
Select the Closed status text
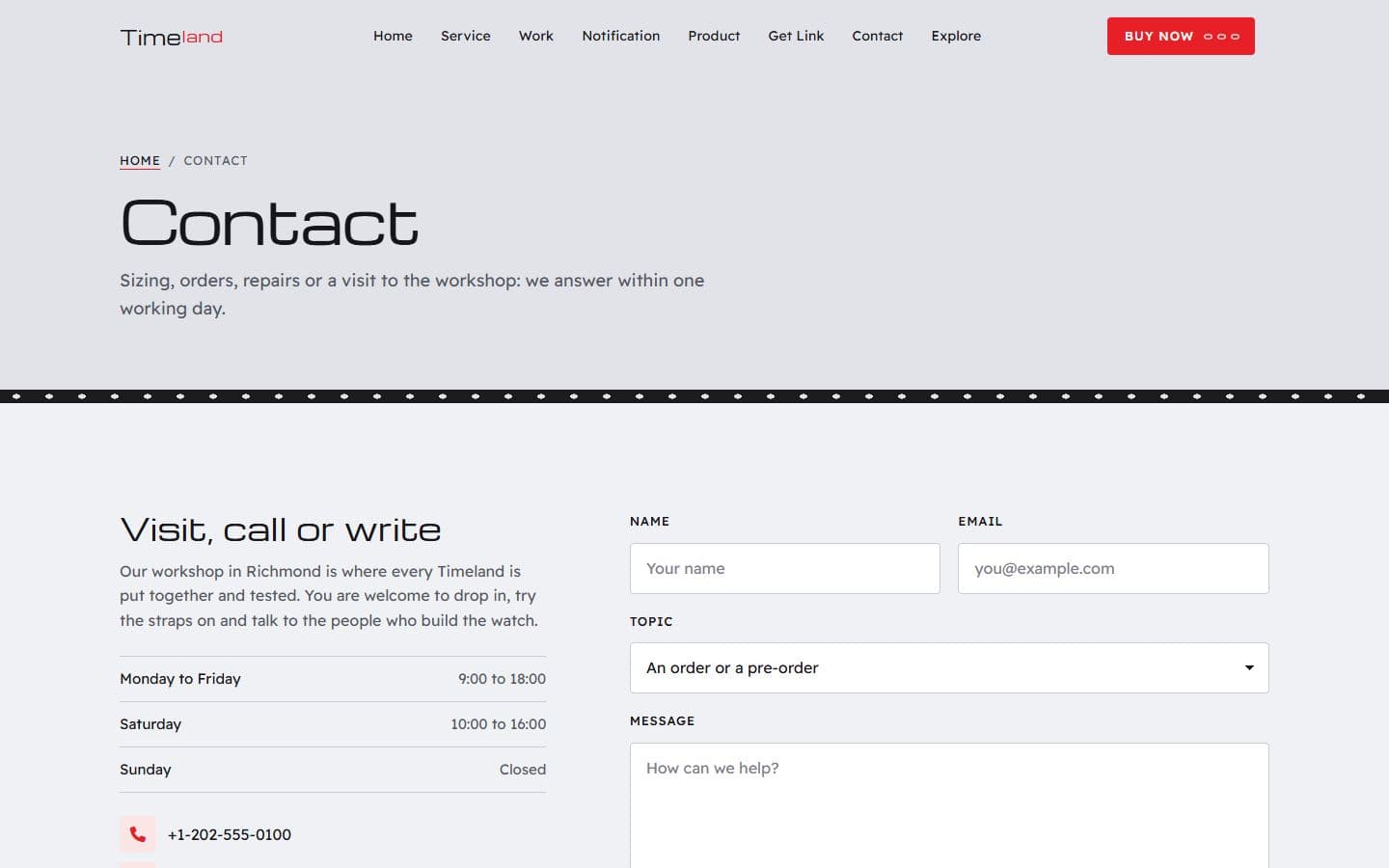[523, 770]
